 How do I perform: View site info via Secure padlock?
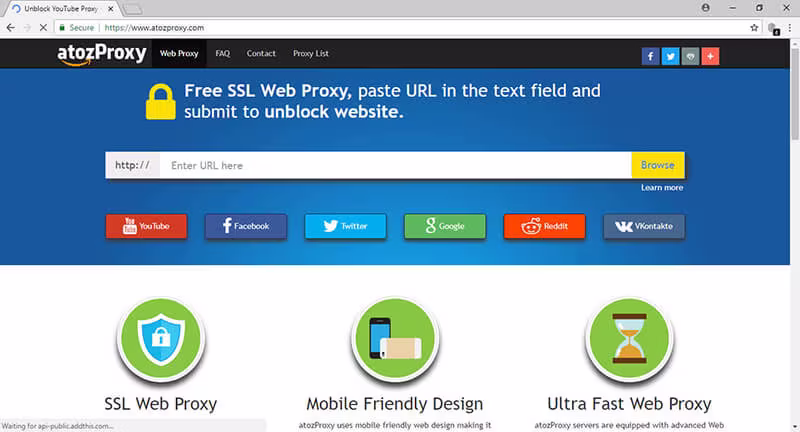(77, 28)
